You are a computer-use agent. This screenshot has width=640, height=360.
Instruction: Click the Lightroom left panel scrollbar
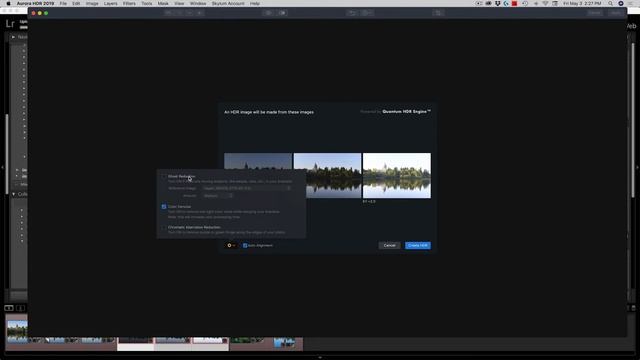(7, 154)
